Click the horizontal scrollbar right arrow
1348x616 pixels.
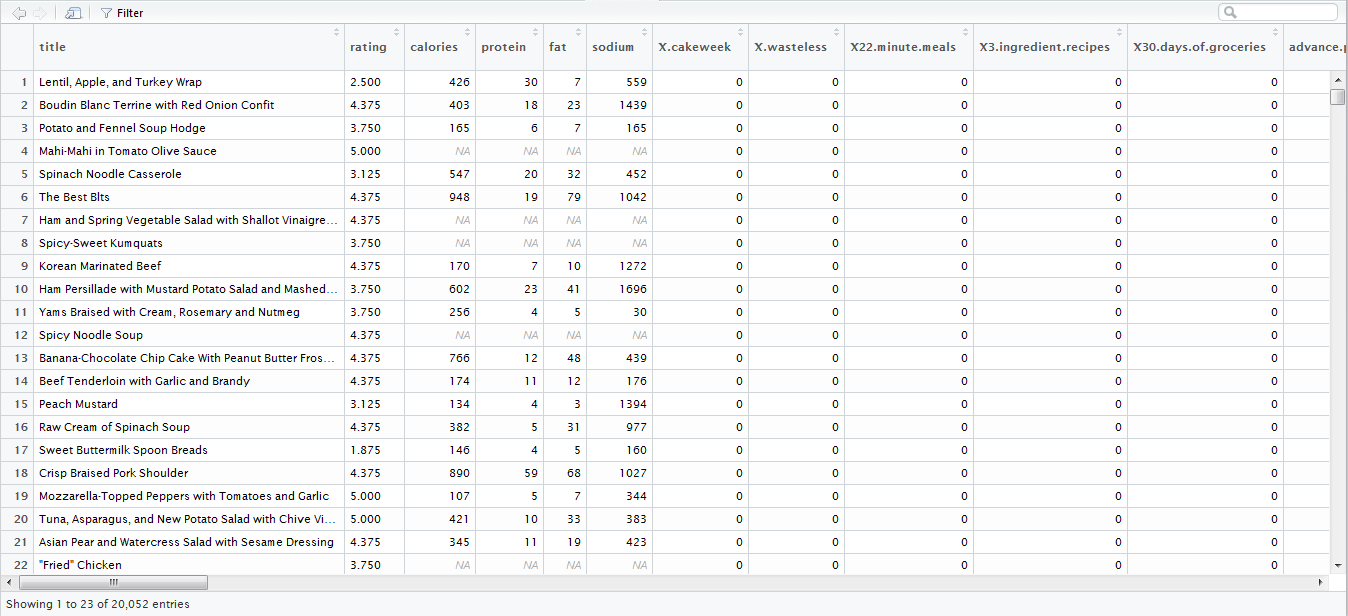[1322, 582]
